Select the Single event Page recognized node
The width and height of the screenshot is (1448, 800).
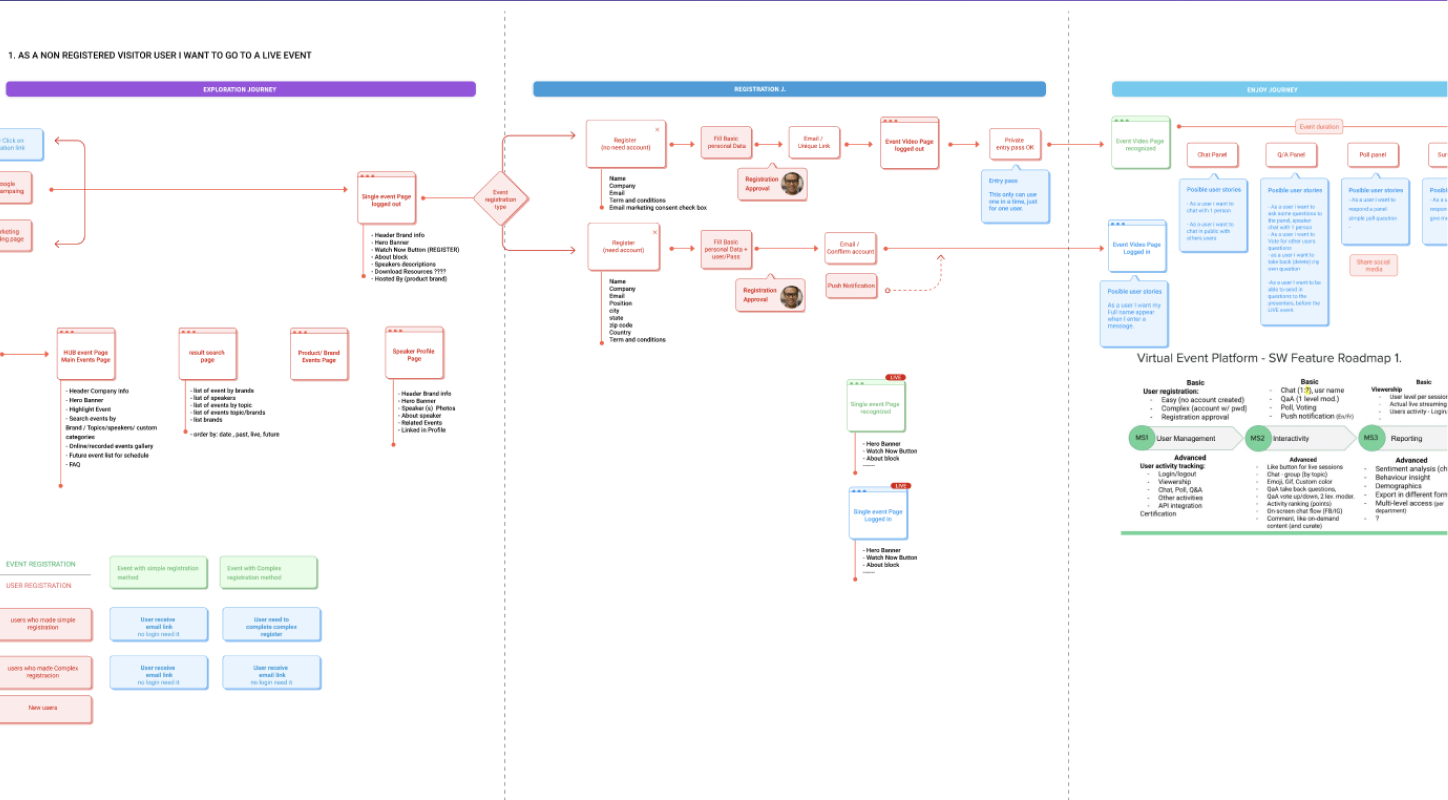click(875, 406)
